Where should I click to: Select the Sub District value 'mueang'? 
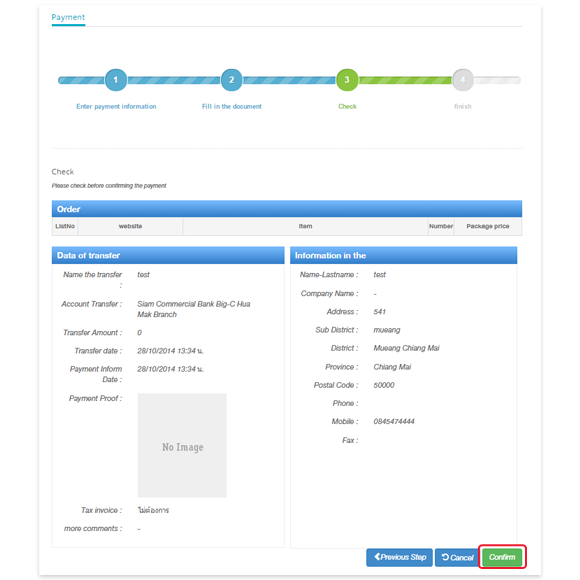click(x=387, y=330)
